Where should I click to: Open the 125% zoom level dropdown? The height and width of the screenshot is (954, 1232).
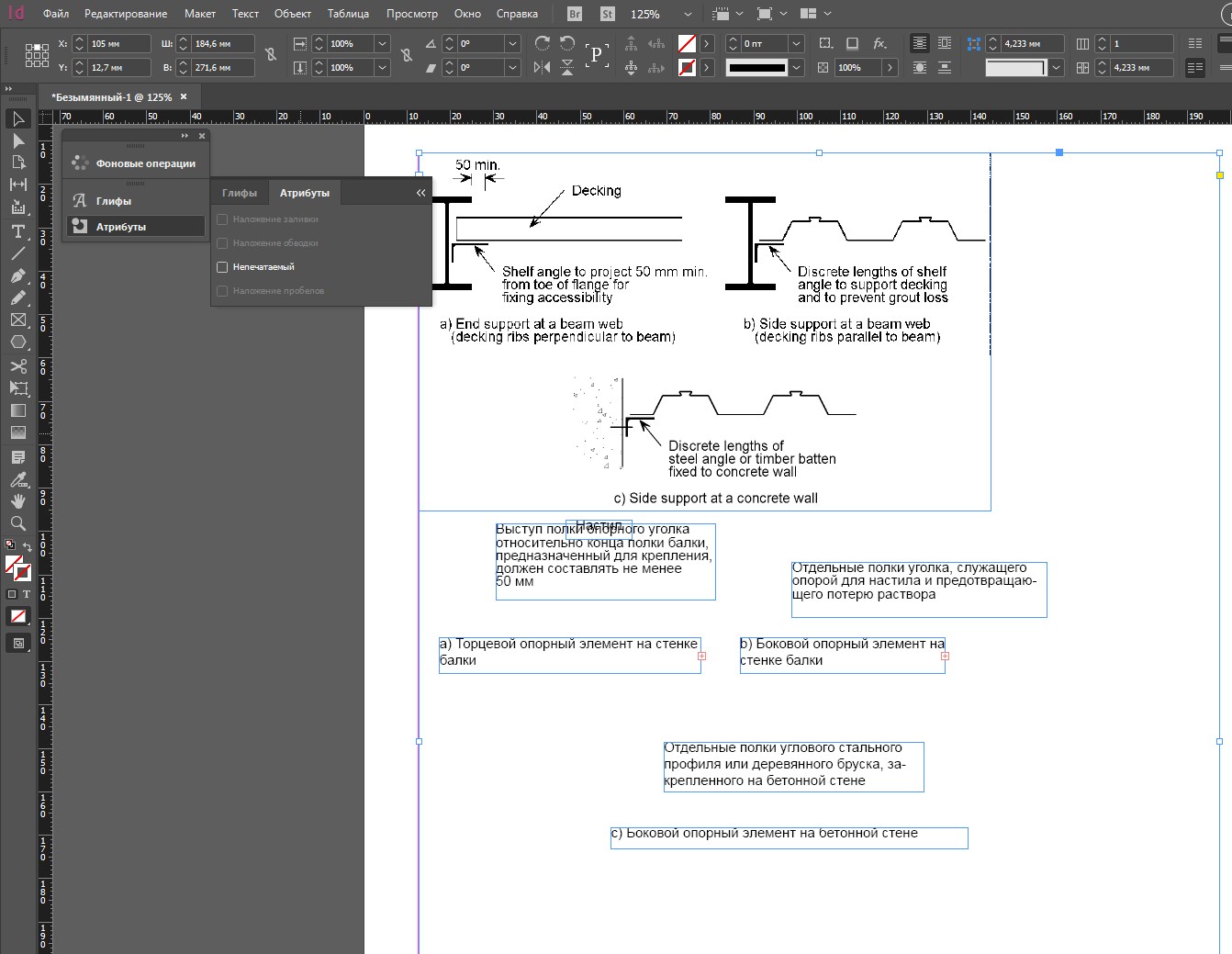688,14
